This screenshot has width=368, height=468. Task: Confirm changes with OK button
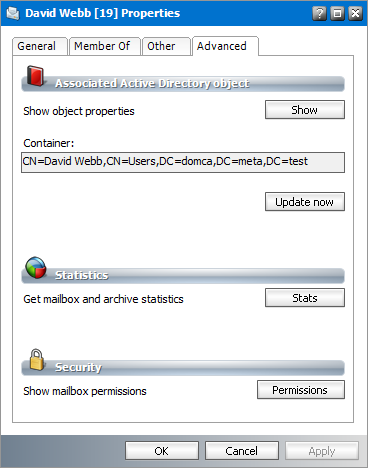[x=162, y=451]
